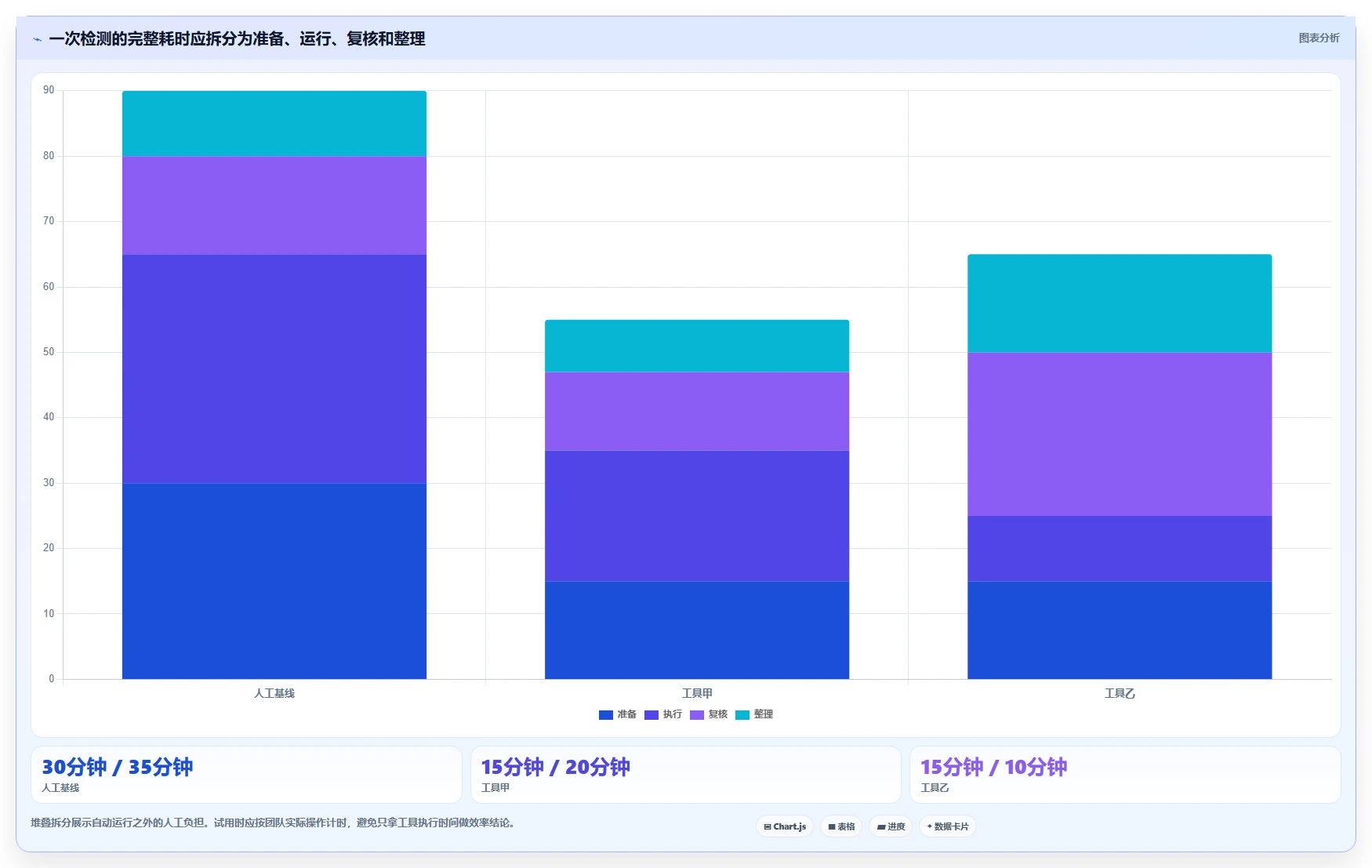Image resolution: width=1372 pixels, height=868 pixels.
Task: Click the 表格 chip
Action: point(841,826)
